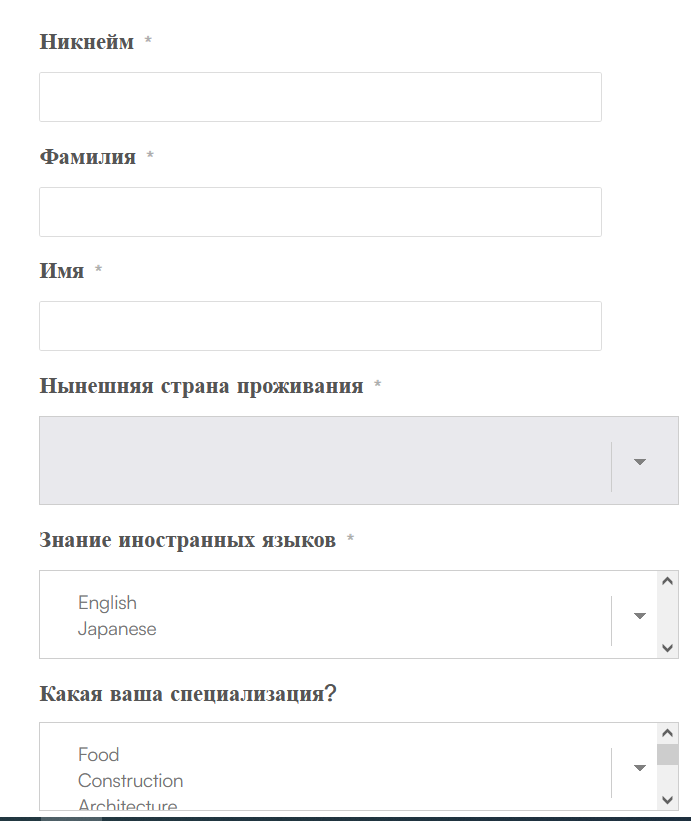Click the Имя text field

[x=320, y=326]
